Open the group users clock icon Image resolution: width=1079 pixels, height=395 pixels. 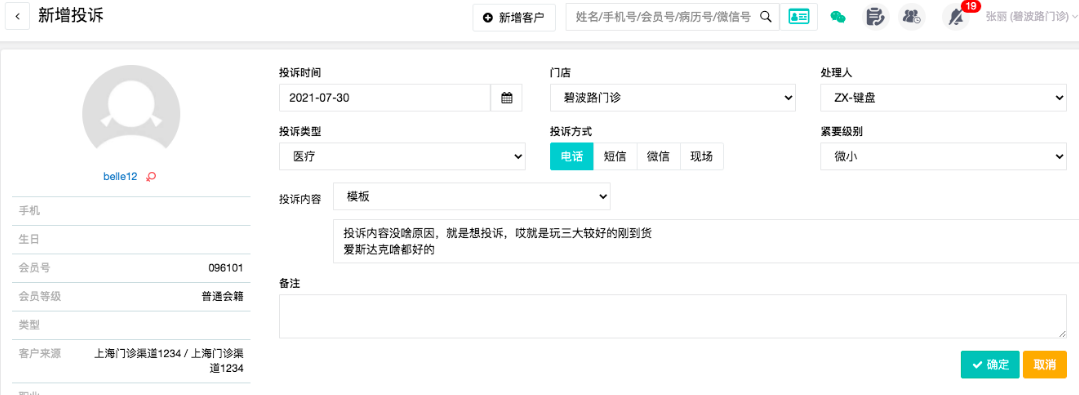coord(912,17)
